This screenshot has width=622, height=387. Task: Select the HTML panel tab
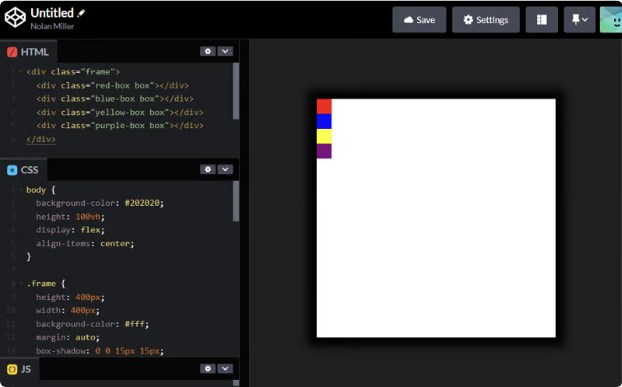click(x=28, y=52)
